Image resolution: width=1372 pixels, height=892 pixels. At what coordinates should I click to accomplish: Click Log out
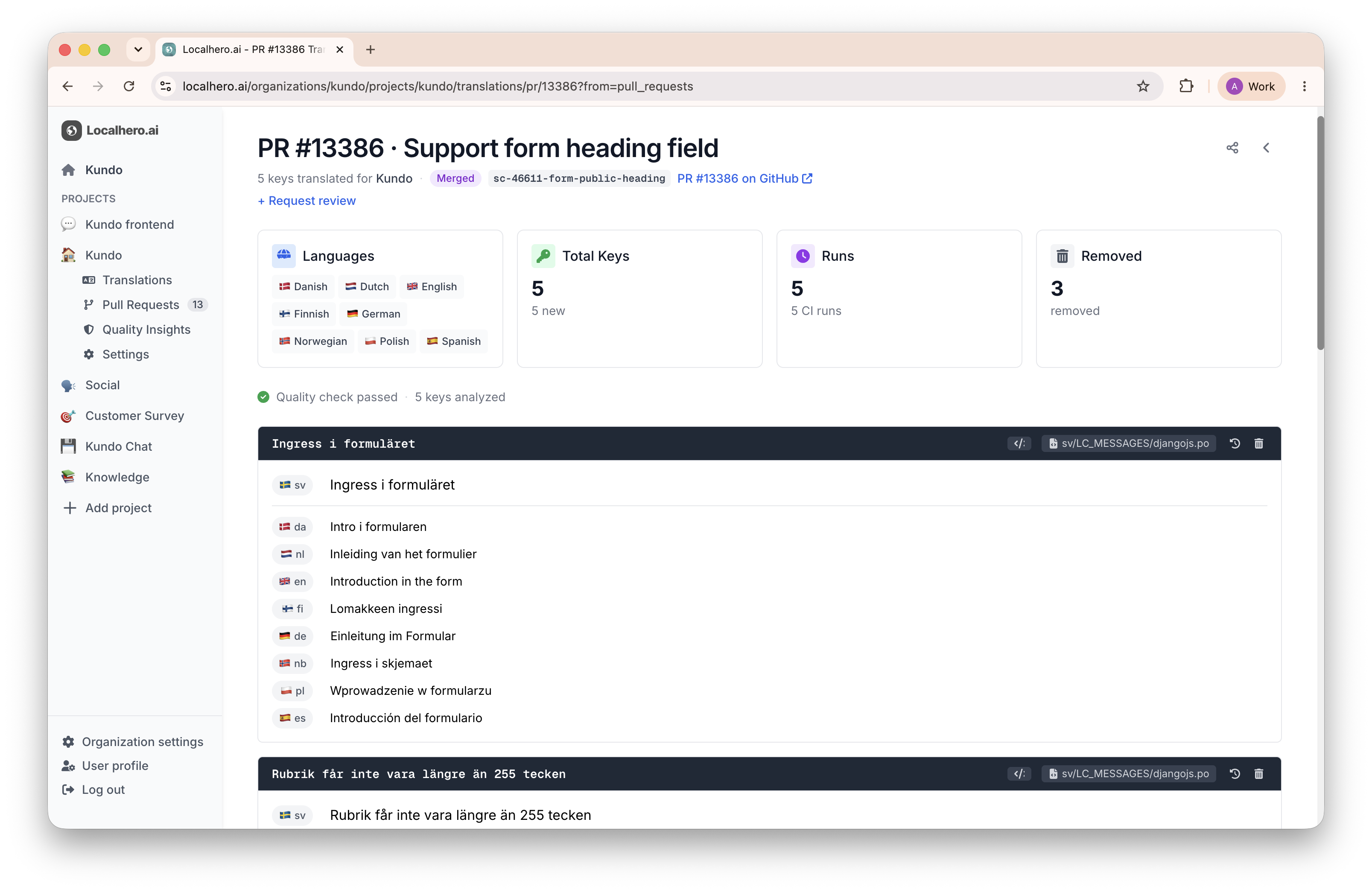point(93,790)
